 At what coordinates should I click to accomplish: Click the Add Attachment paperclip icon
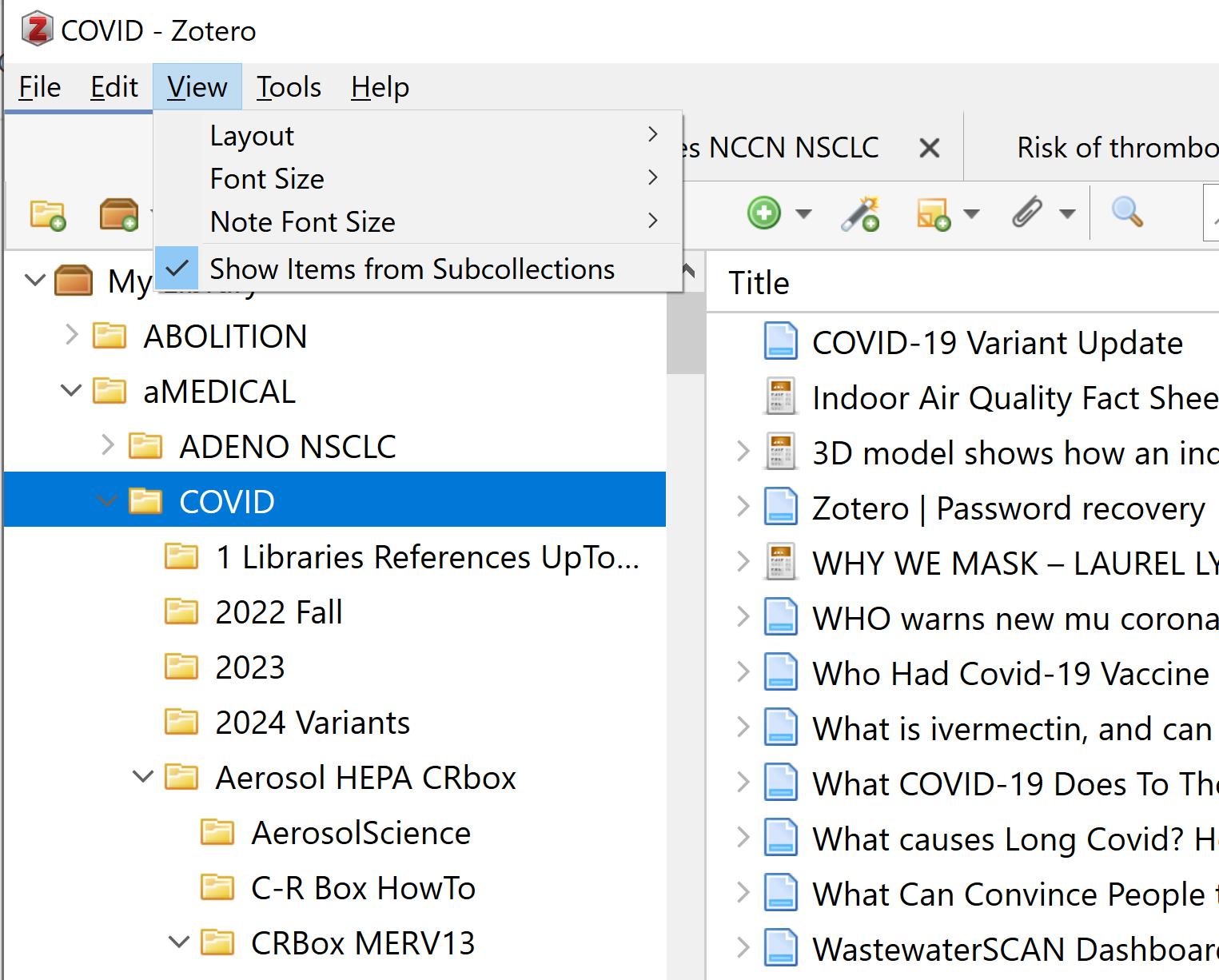pos(1028,213)
